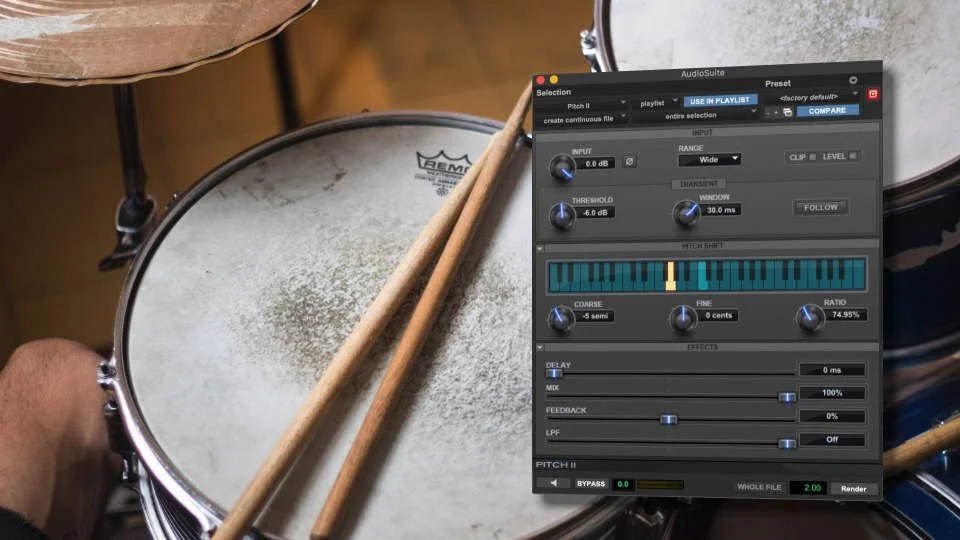Viewport: 960px width, 540px height.
Task: Collapse the EFFECTS section triangle
Action: coord(540,348)
